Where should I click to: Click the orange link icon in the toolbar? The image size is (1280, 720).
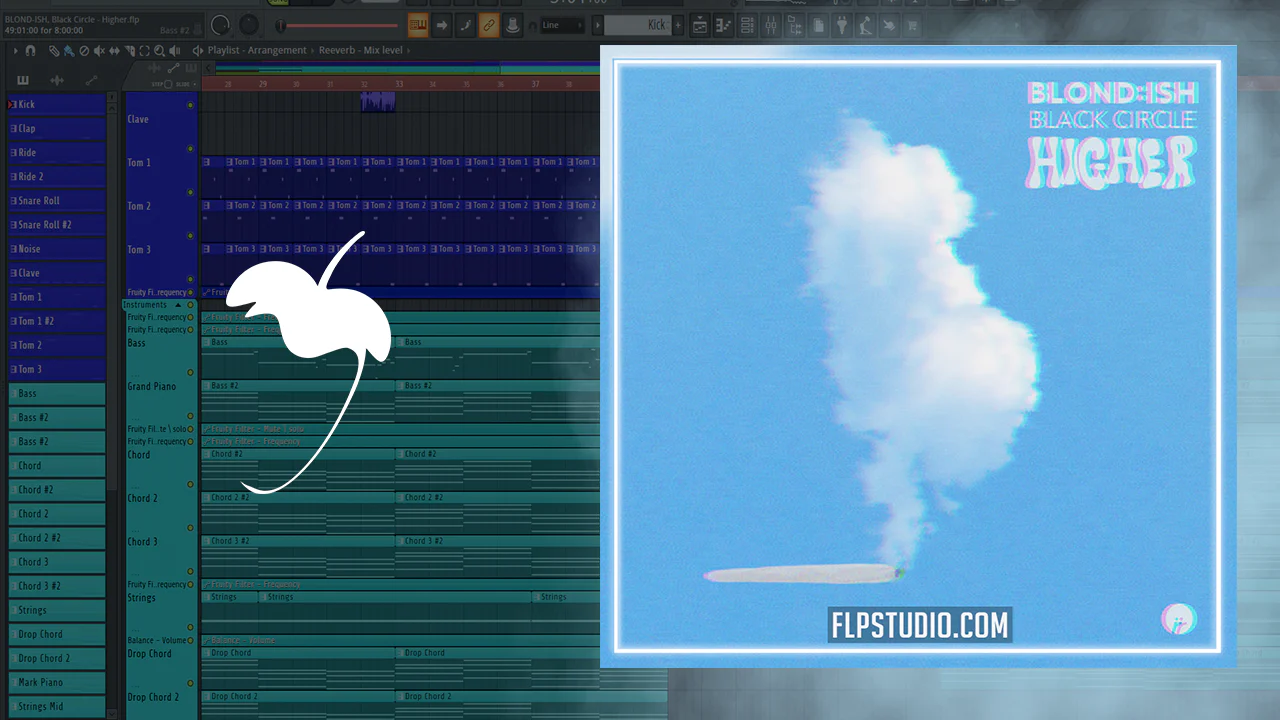(489, 25)
